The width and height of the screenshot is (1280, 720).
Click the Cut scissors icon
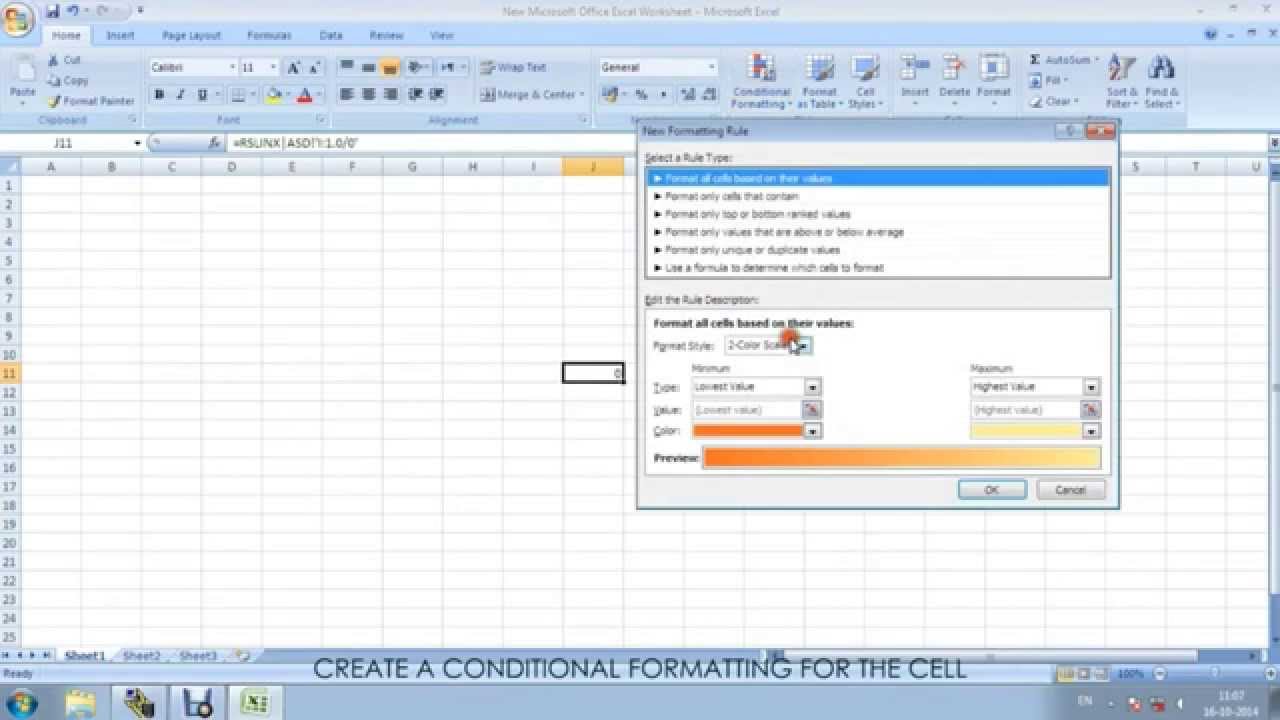coord(53,60)
